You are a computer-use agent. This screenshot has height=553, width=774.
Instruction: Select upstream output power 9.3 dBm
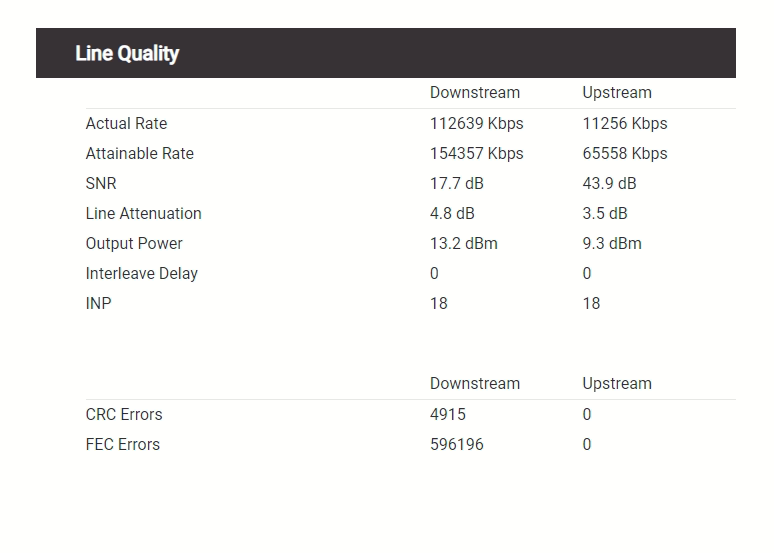click(x=612, y=244)
